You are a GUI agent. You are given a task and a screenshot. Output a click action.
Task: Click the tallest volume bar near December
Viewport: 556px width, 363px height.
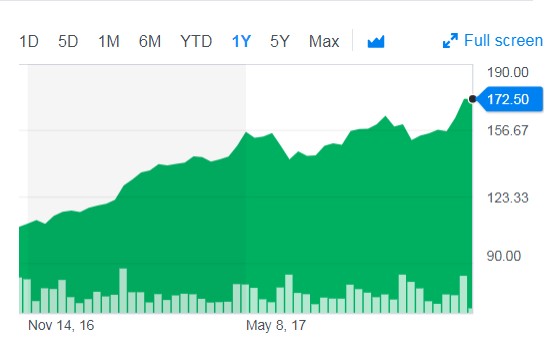[x=123, y=291]
